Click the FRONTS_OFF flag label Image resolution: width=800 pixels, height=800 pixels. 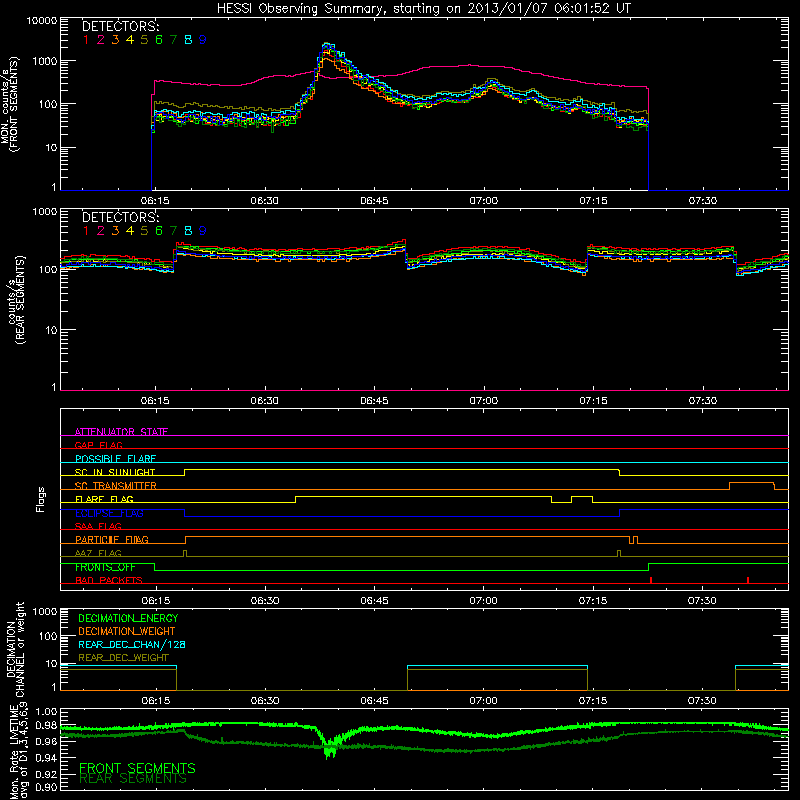pyautogui.click(x=105, y=567)
